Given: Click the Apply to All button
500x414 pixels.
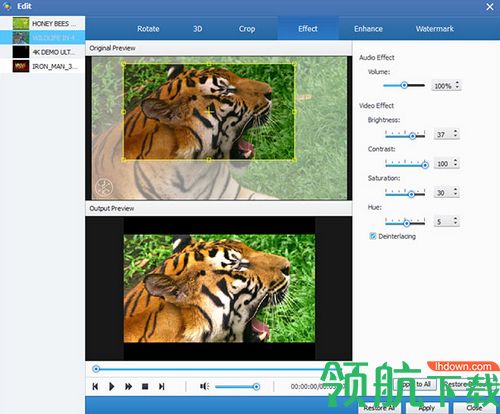Looking at the screenshot, I should (415, 384).
